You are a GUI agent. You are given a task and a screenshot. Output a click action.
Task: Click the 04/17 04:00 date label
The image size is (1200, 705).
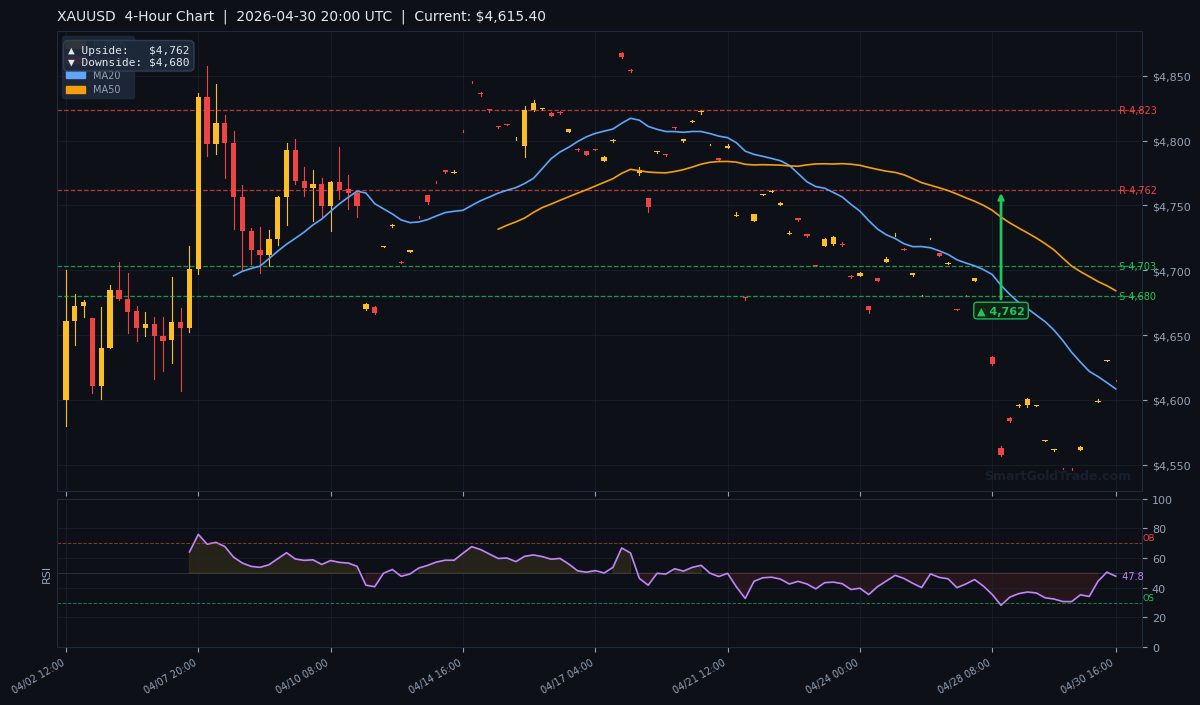(x=569, y=676)
